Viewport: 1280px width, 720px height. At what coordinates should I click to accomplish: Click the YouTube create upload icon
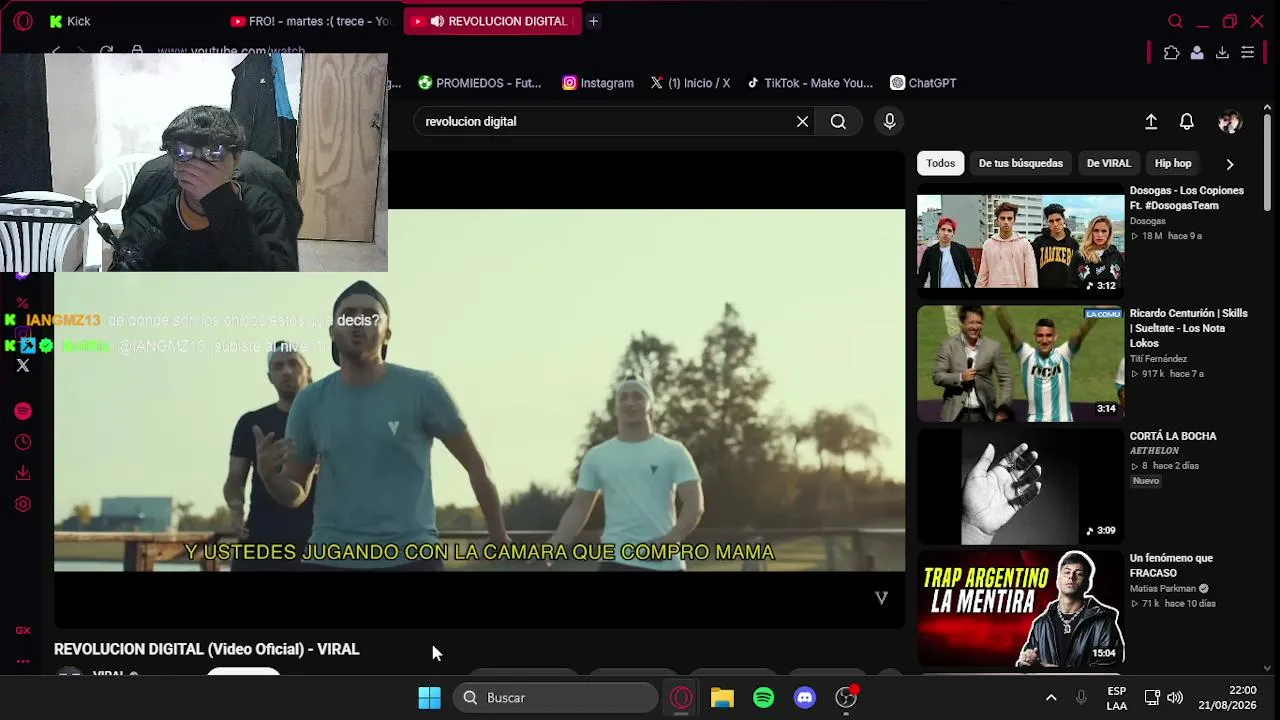pos(1151,121)
